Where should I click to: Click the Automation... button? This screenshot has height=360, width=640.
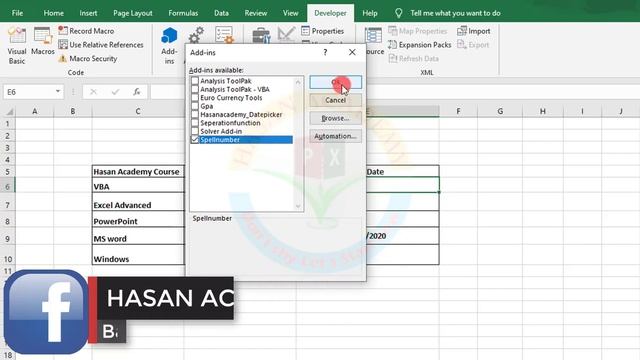336,136
